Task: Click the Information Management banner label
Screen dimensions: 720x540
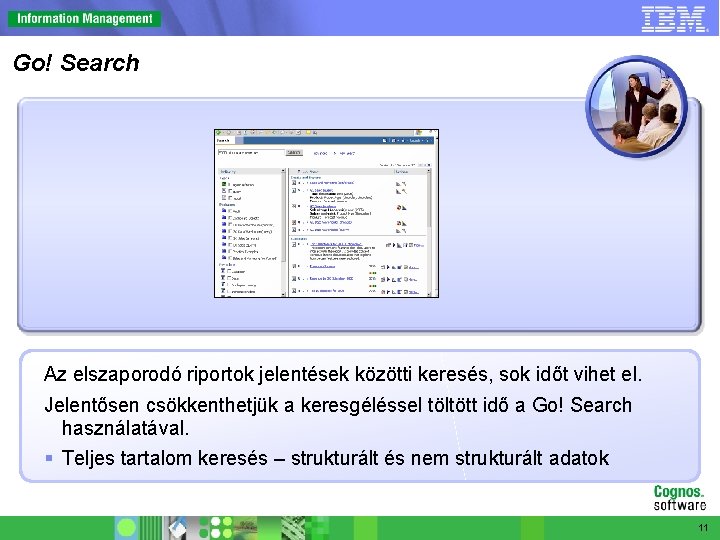Action: (84, 19)
